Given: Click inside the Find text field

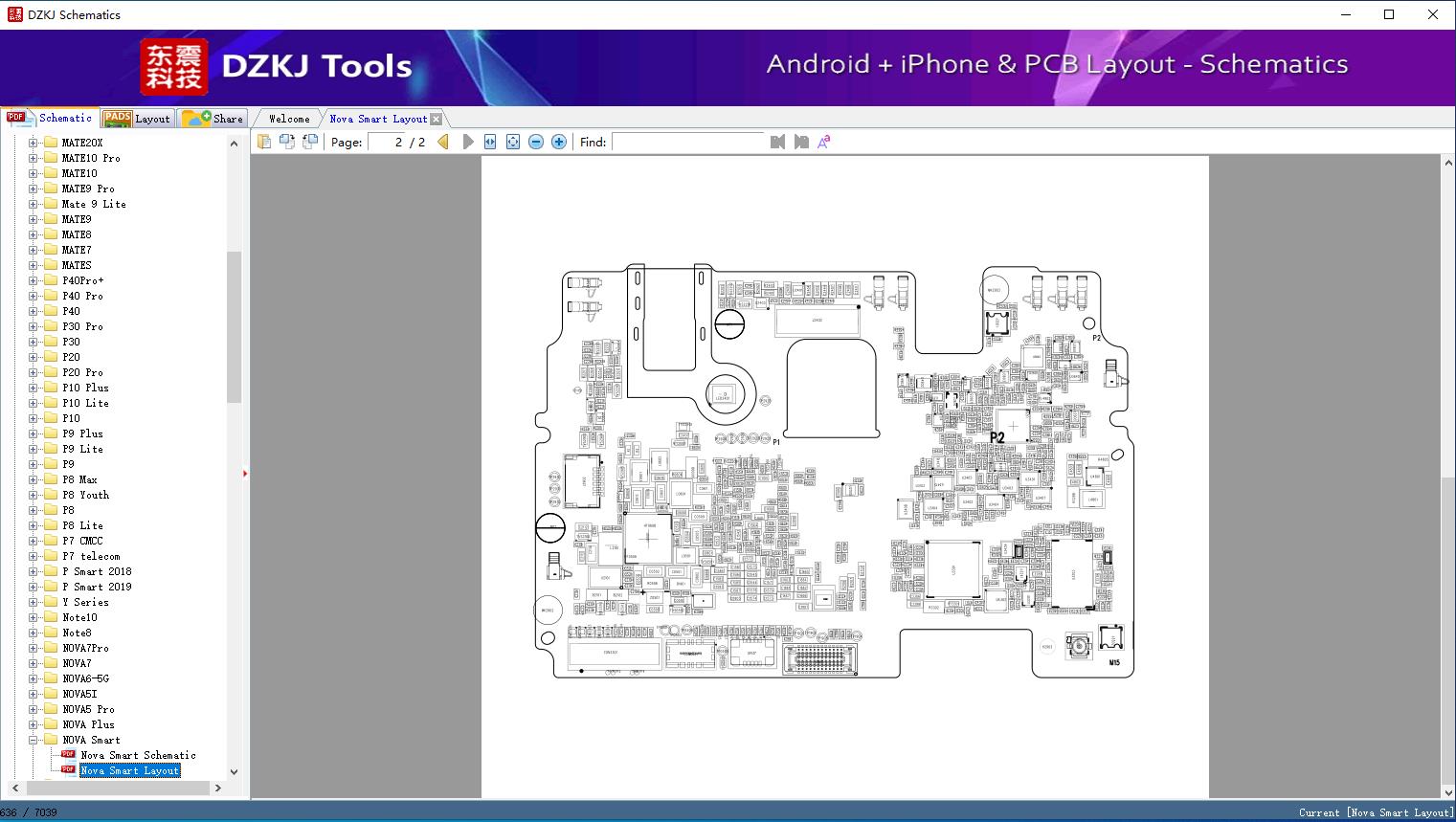Looking at the screenshot, I should 689,142.
